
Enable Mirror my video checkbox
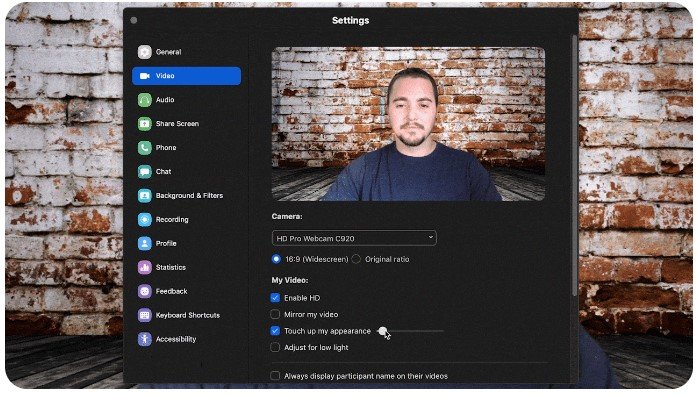[275, 314]
